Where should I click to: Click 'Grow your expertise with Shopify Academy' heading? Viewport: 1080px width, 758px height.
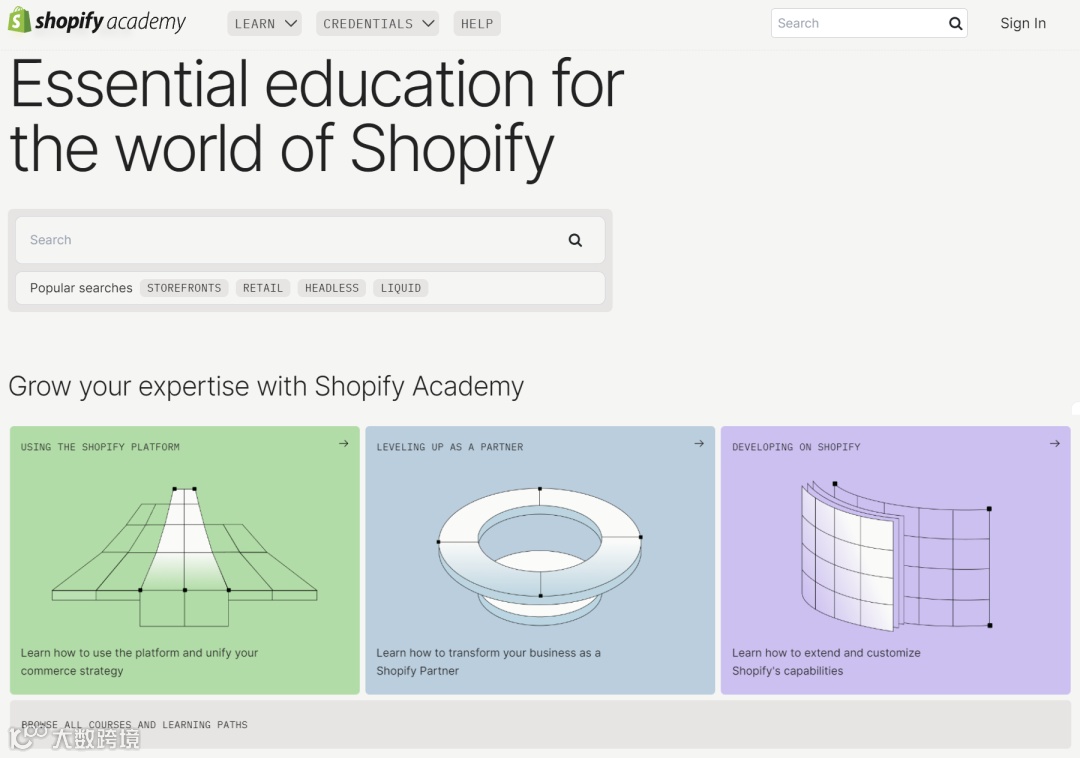point(266,386)
